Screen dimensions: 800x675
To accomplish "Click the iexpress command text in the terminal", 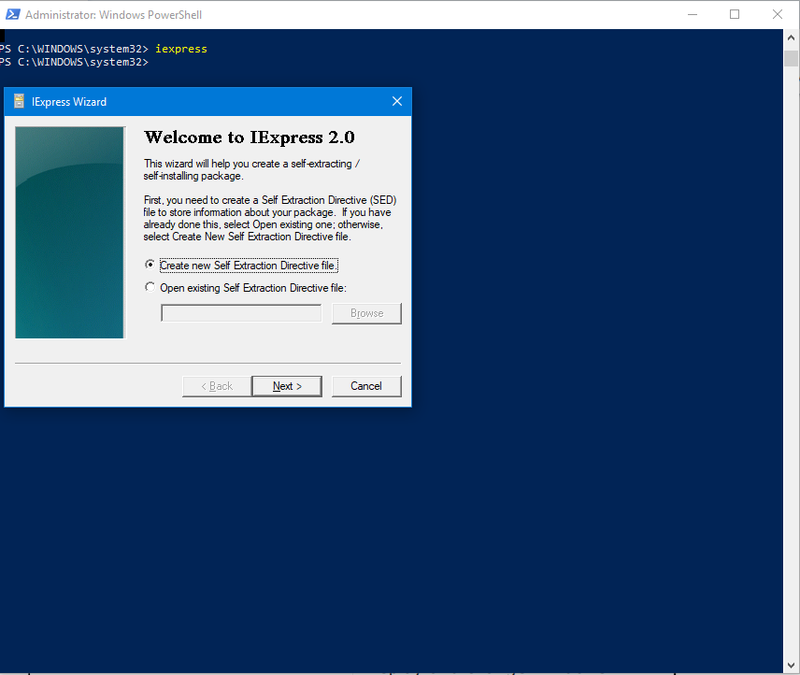I will [x=180, y=47].
